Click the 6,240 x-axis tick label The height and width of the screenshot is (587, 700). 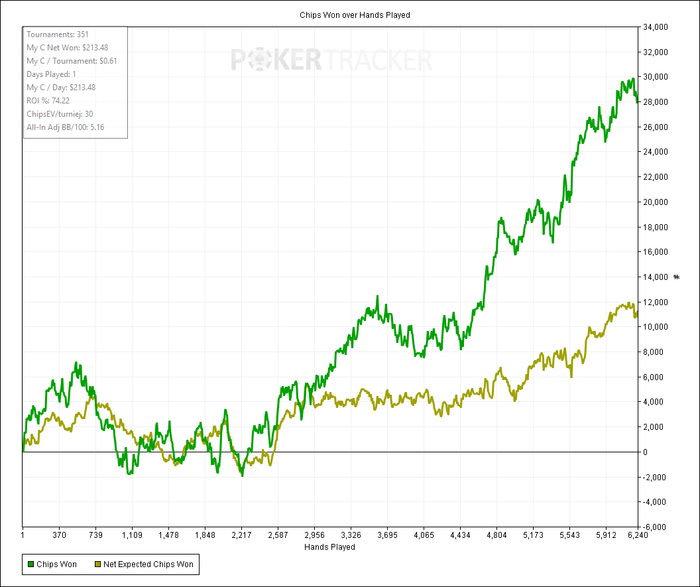[638, 535]
